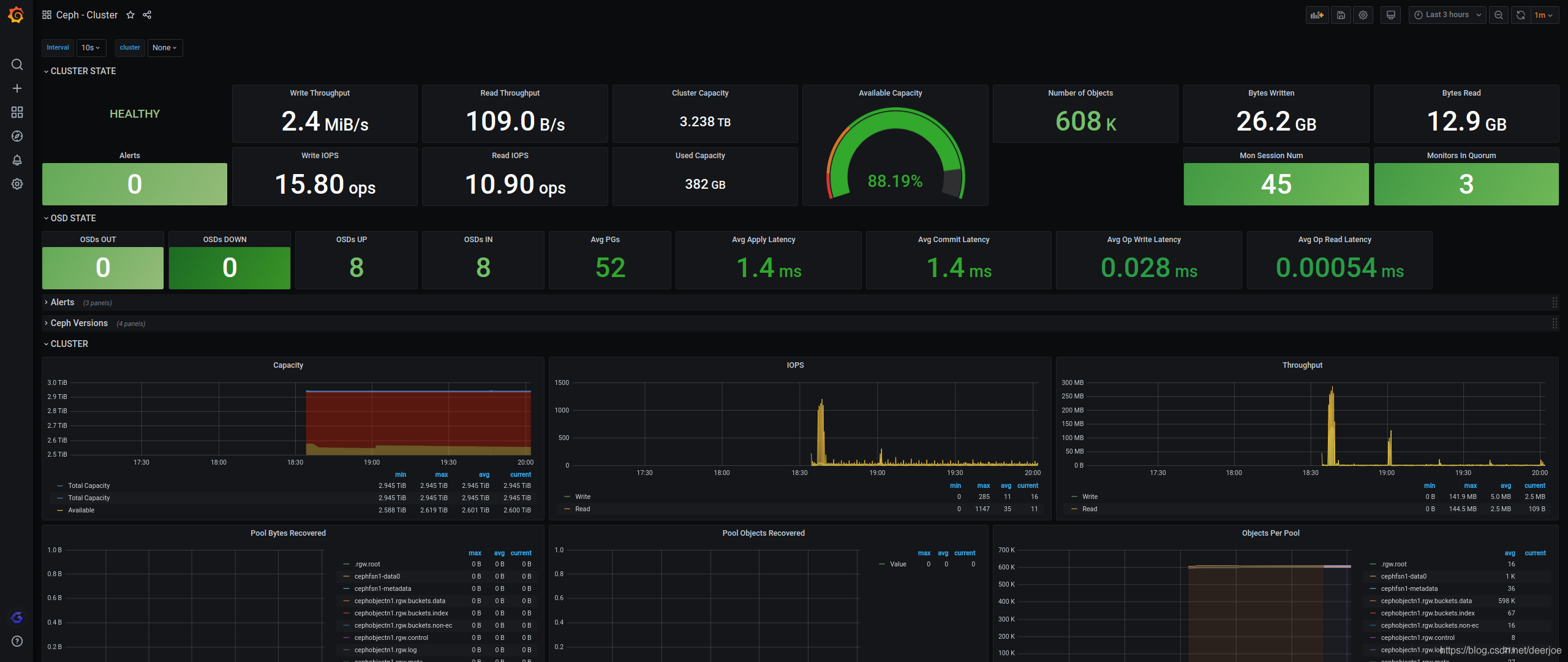
Task: Click the Ceph - Cluster dashboard title
Action: pyautogui.click(x=87, y=15)
